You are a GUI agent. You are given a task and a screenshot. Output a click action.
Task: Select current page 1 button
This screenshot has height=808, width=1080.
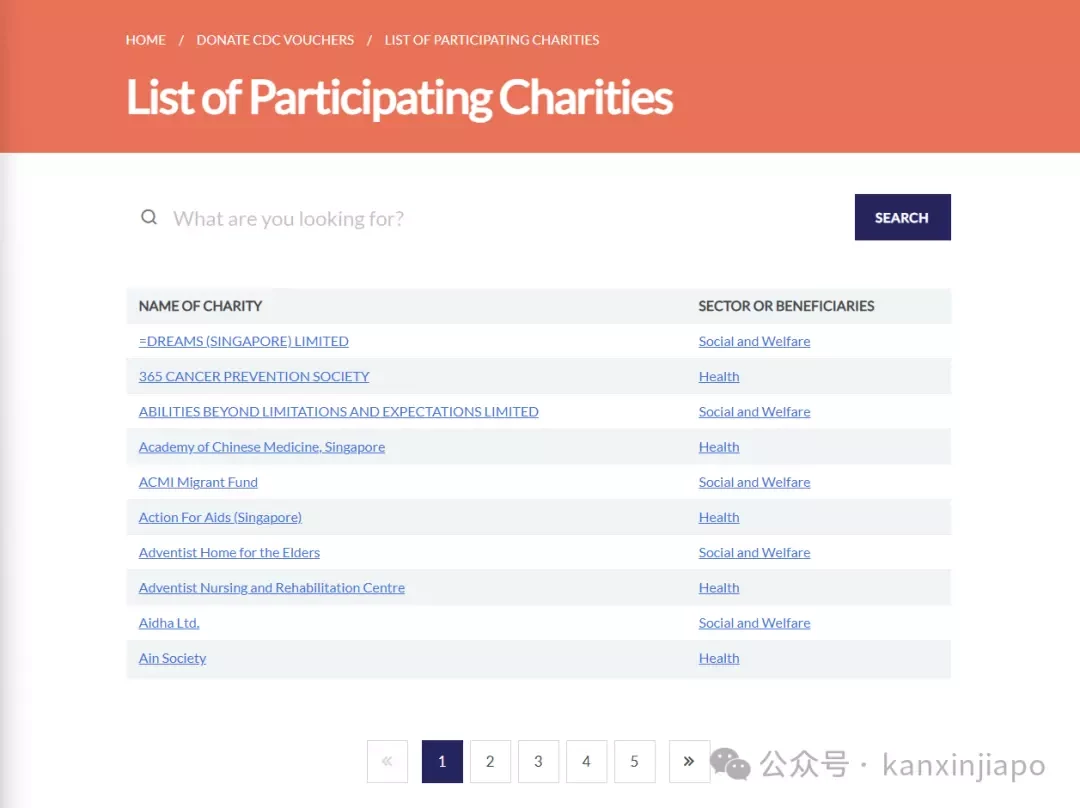(442, 761)
